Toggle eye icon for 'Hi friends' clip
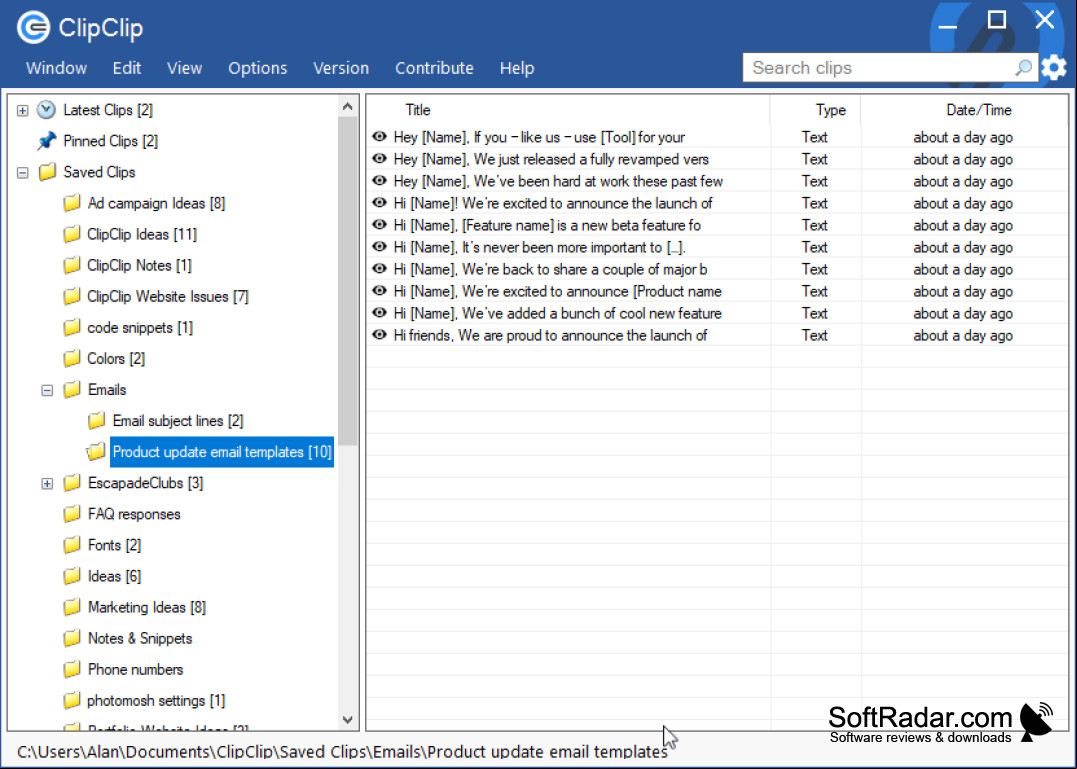The height and width of the screenshot is (769, 1077). [379, 335]
